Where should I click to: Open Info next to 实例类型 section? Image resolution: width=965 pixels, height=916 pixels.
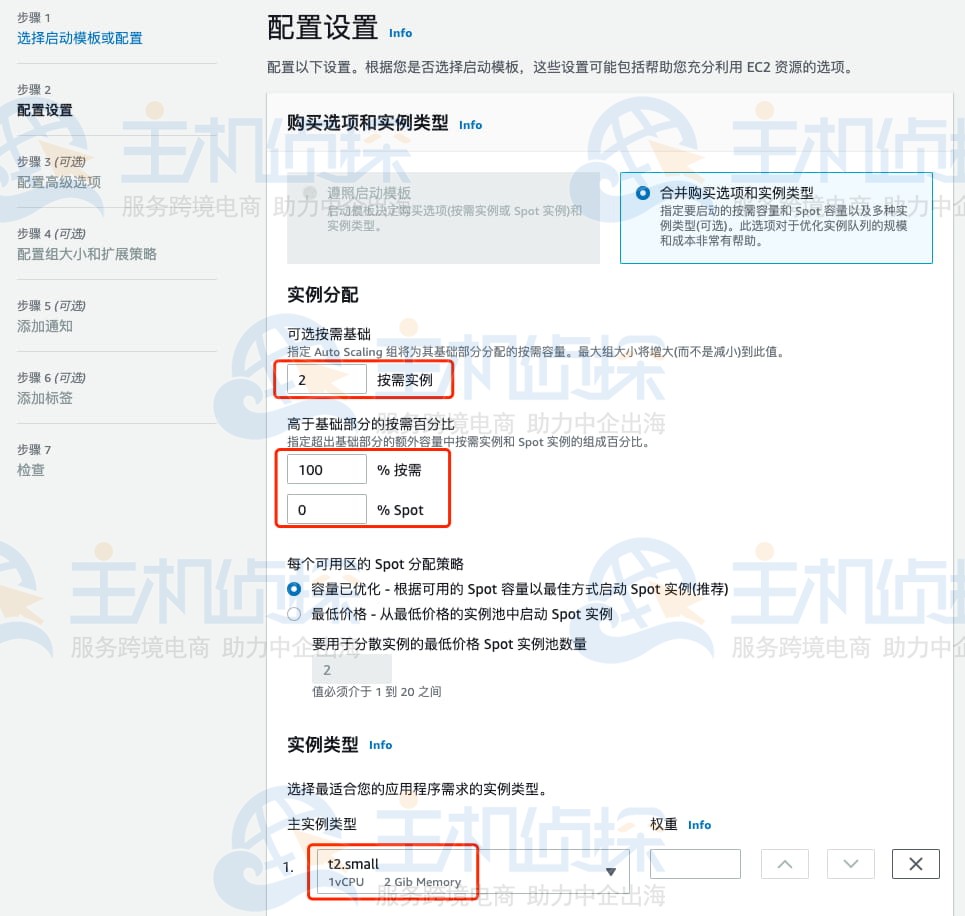tap(380, 744)
